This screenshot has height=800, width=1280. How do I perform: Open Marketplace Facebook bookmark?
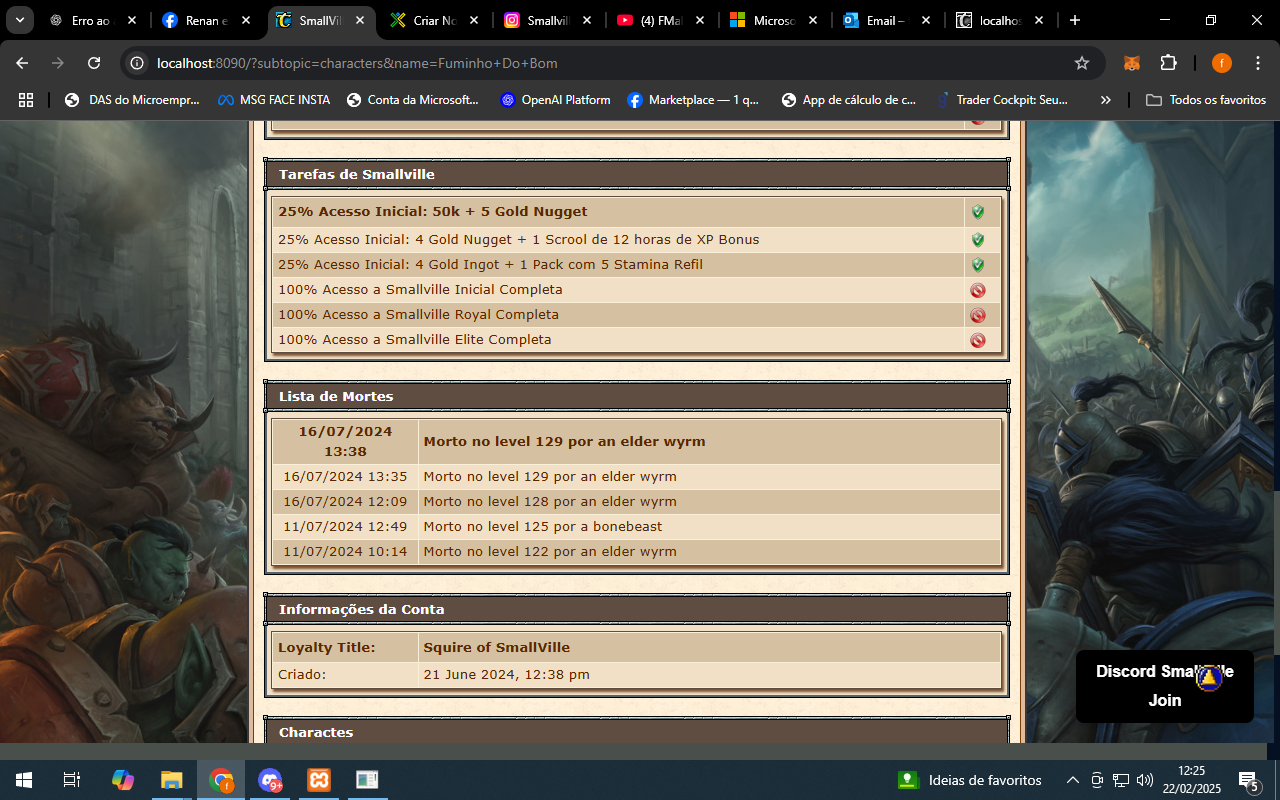tap(693, 100)
